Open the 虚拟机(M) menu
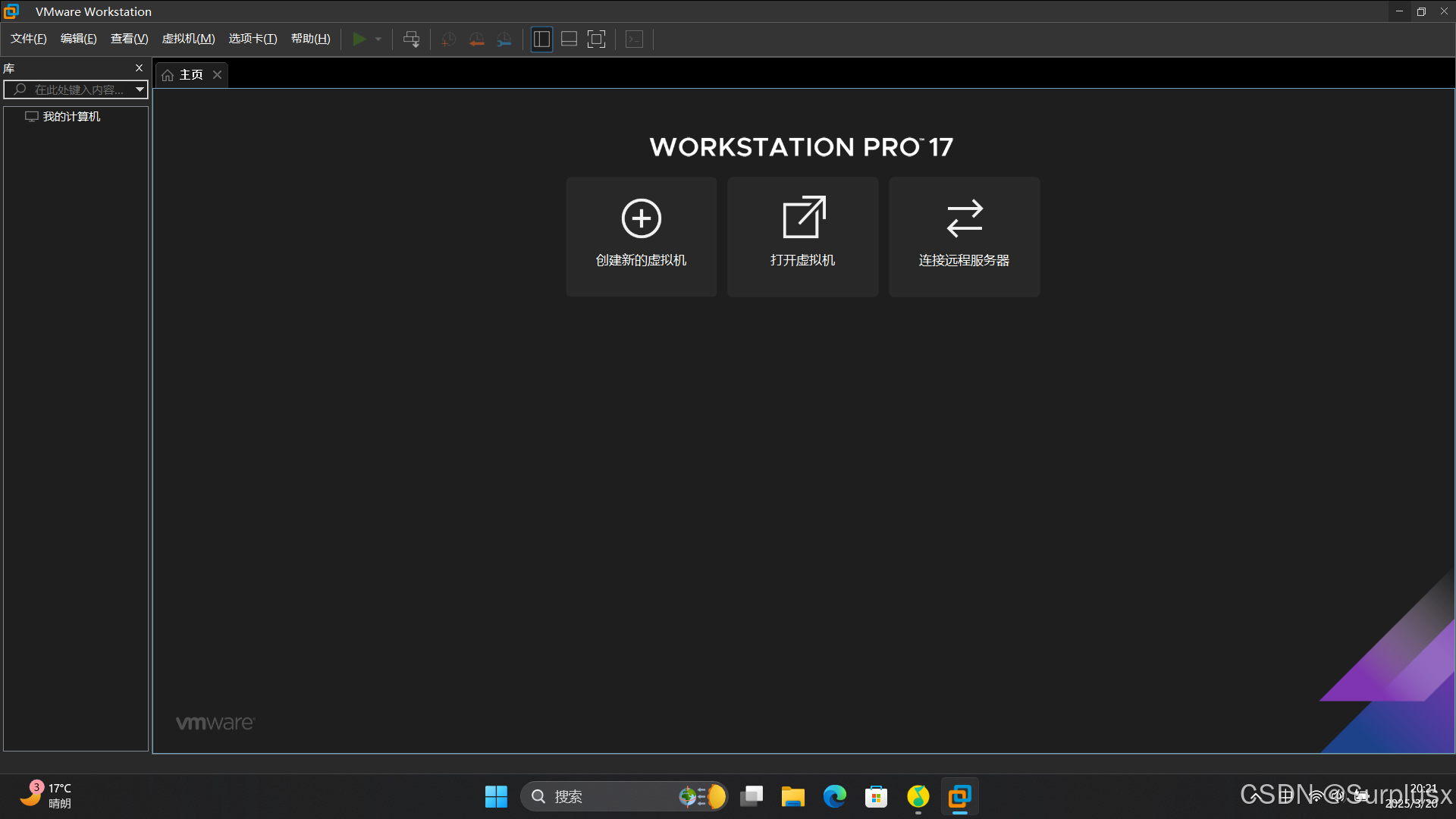Screen dimensions: 1456x819 188,39
